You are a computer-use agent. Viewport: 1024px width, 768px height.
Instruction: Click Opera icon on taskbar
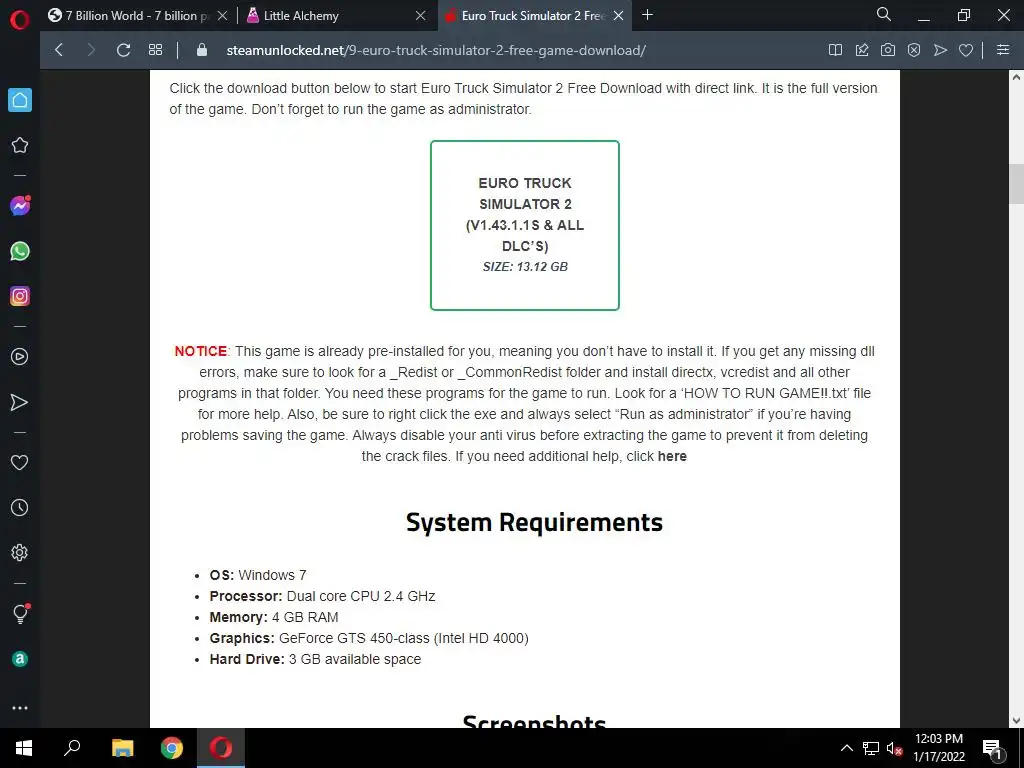tap(221, 748)
